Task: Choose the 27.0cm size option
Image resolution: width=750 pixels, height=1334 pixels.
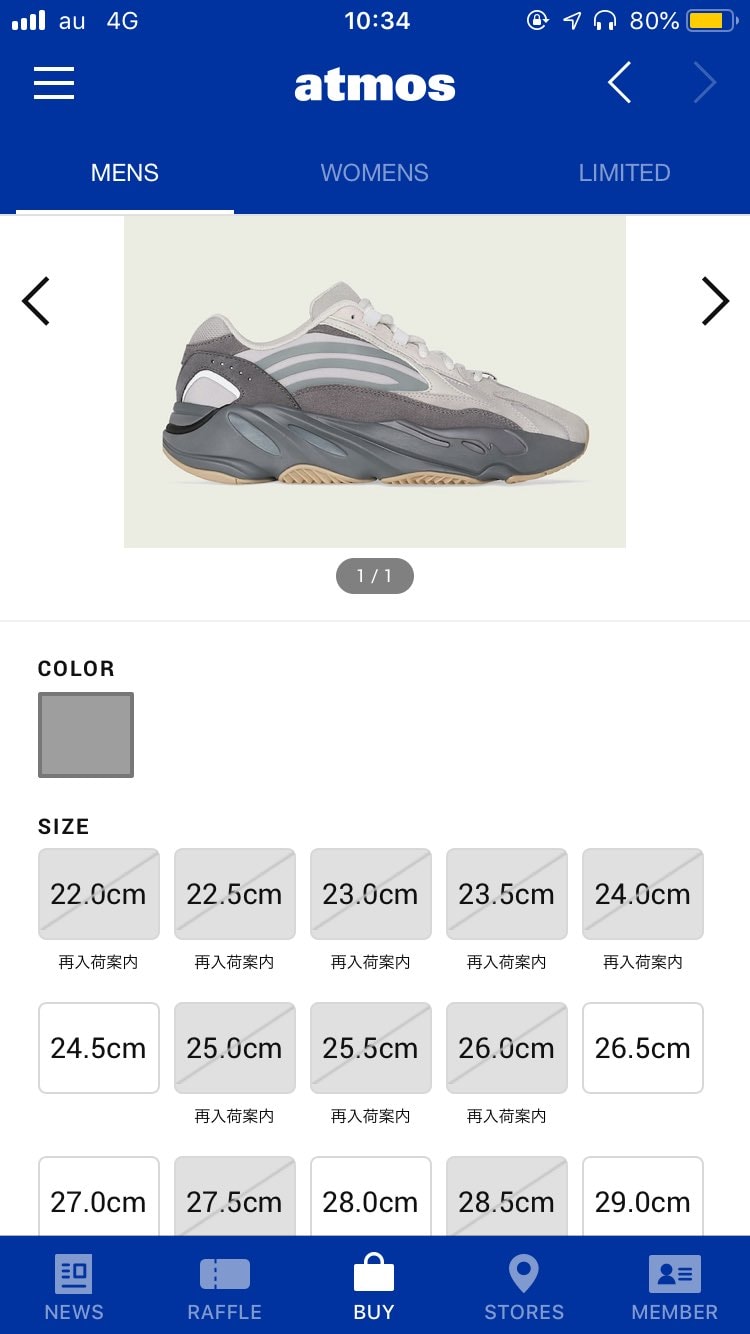Action: pyautogui.click(x=99, y=1199)
